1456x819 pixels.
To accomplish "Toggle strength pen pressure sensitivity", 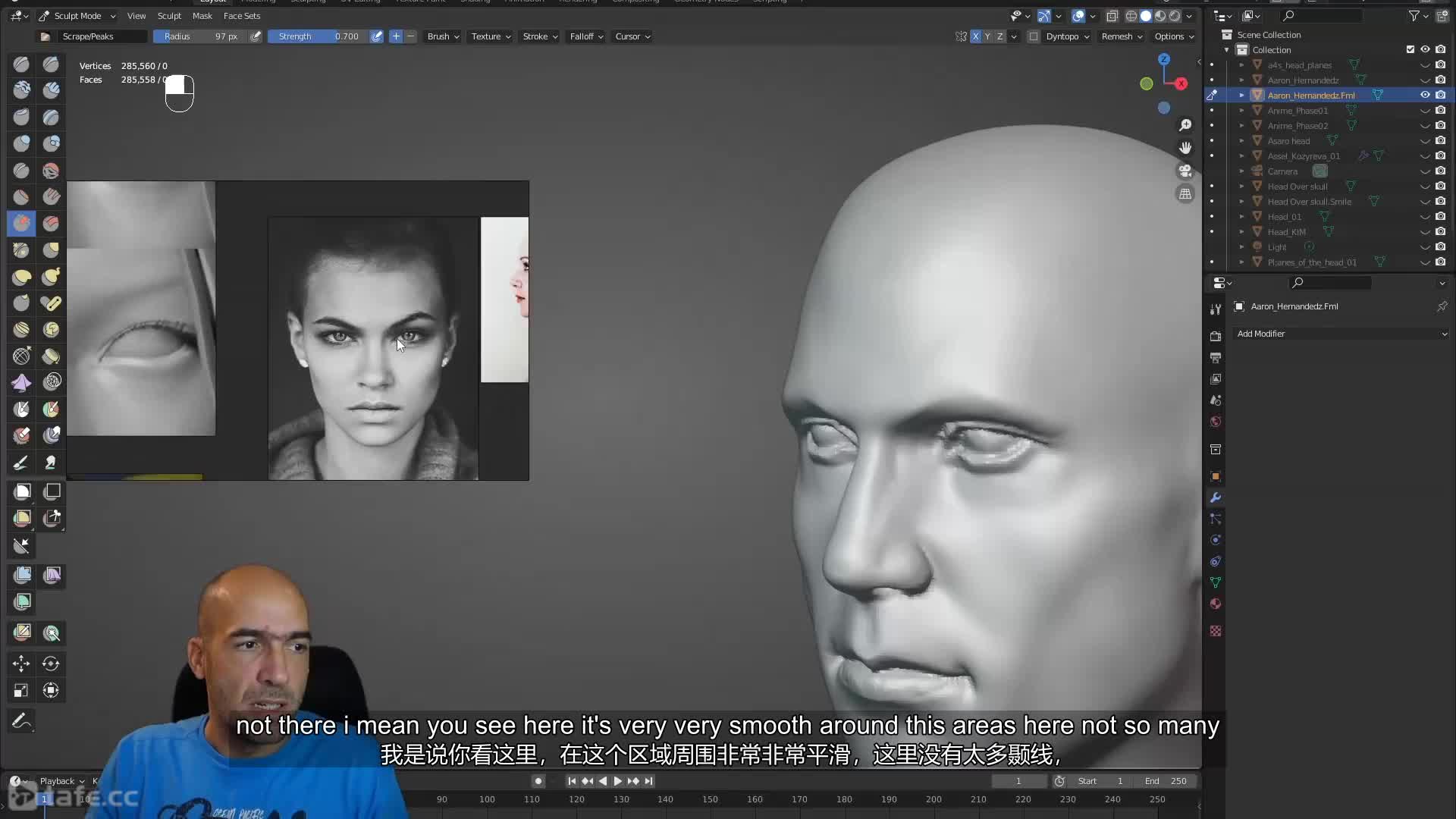I will pos(377,36).
